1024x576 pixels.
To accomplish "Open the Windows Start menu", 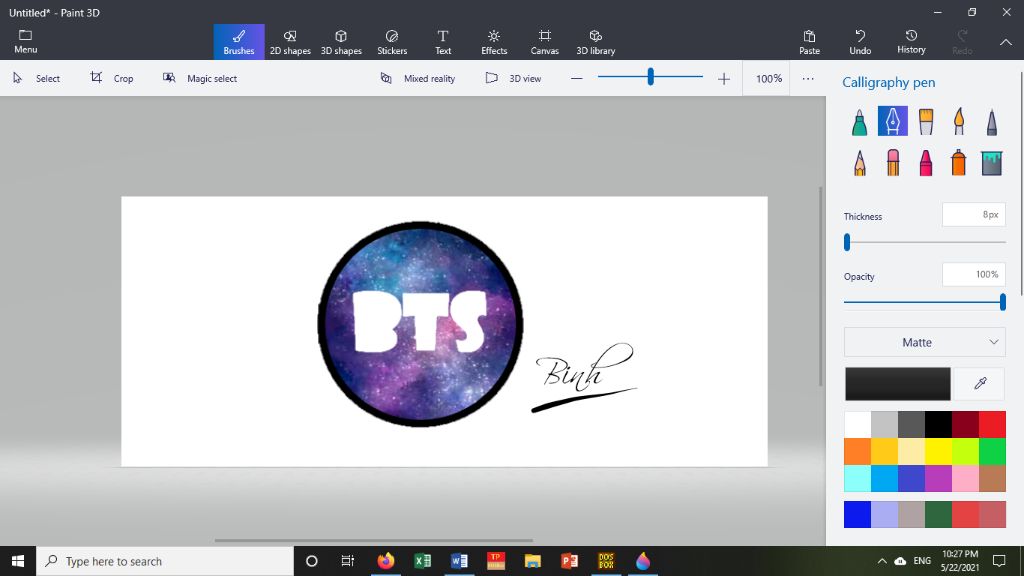I will pyautogui.click(x=18, y=561).
